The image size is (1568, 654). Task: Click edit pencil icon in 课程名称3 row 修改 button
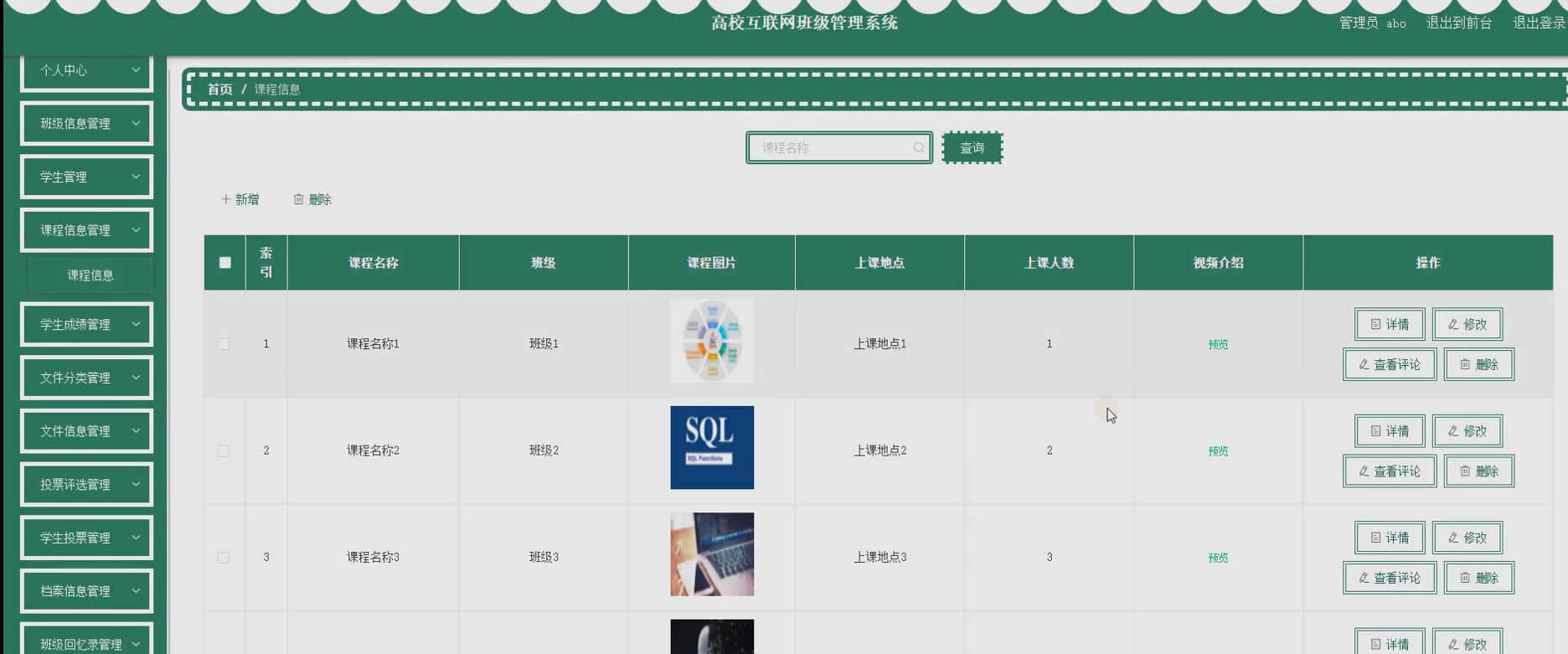1453,538
